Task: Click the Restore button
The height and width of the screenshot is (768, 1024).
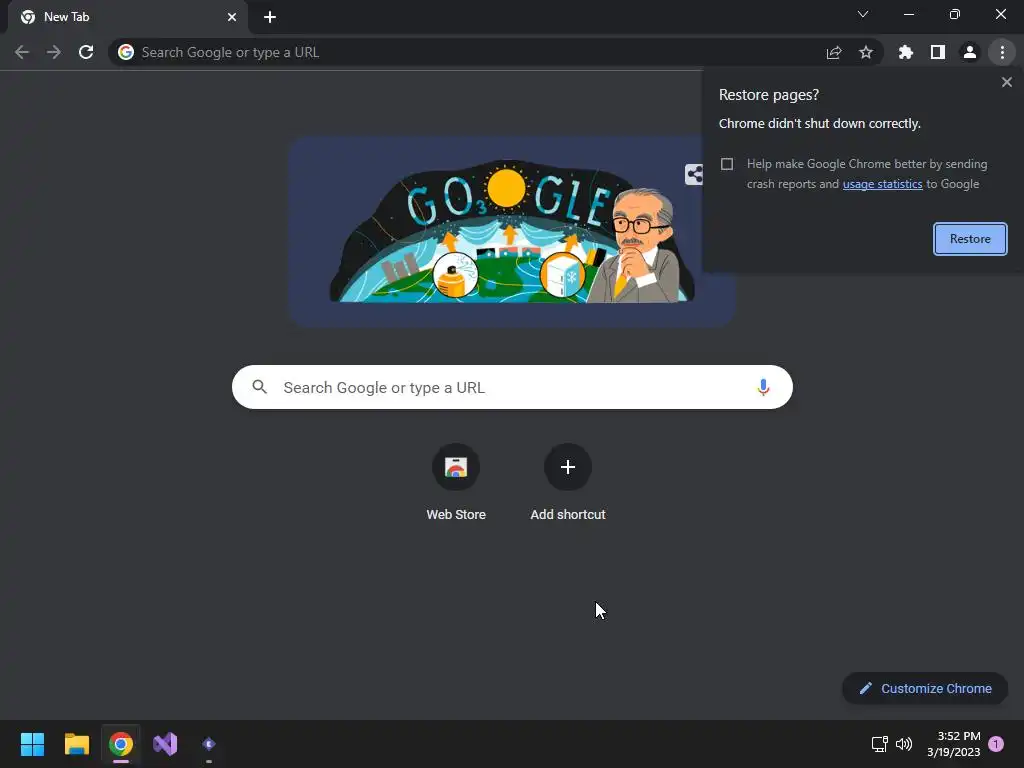Action: click(970, 239)
